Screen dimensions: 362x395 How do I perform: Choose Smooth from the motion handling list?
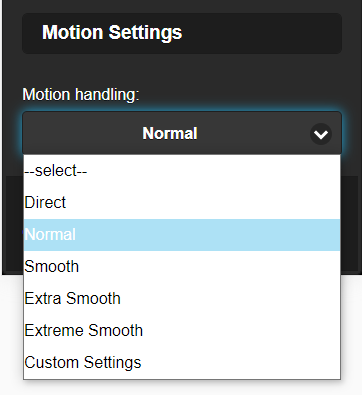[182, 267]
